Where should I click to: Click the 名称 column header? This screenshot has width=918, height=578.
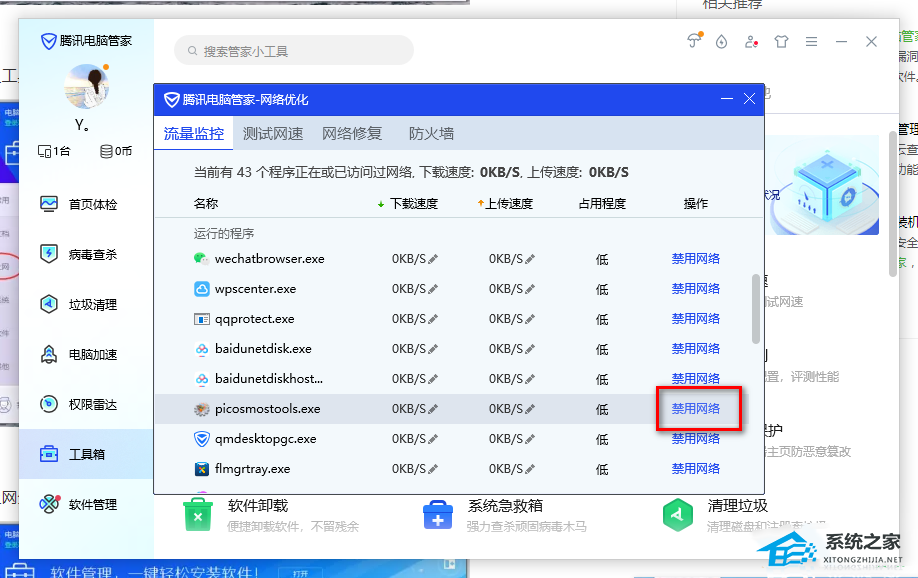pos(205,204)
